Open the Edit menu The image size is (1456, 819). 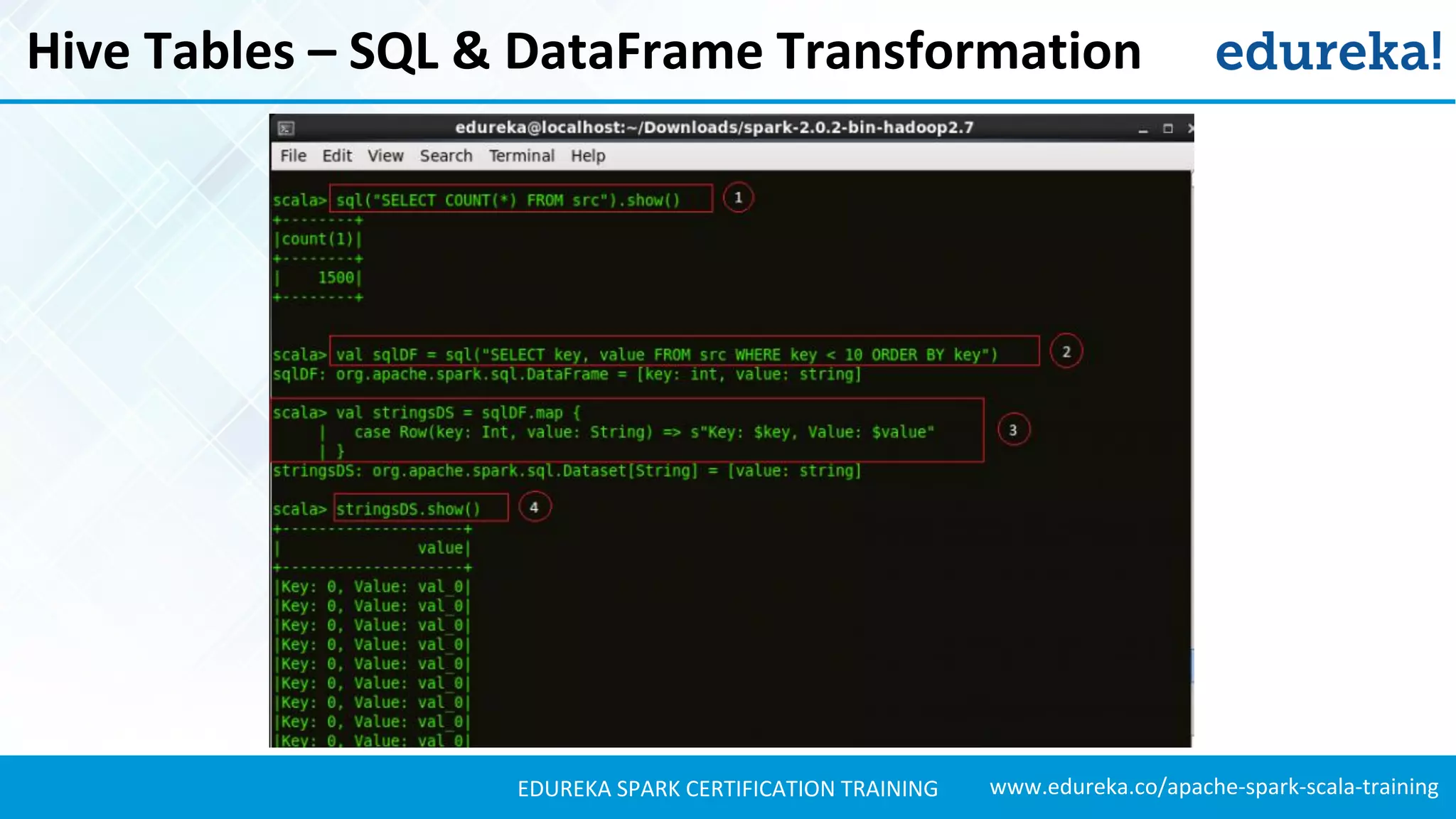click(x=337, y=156)
